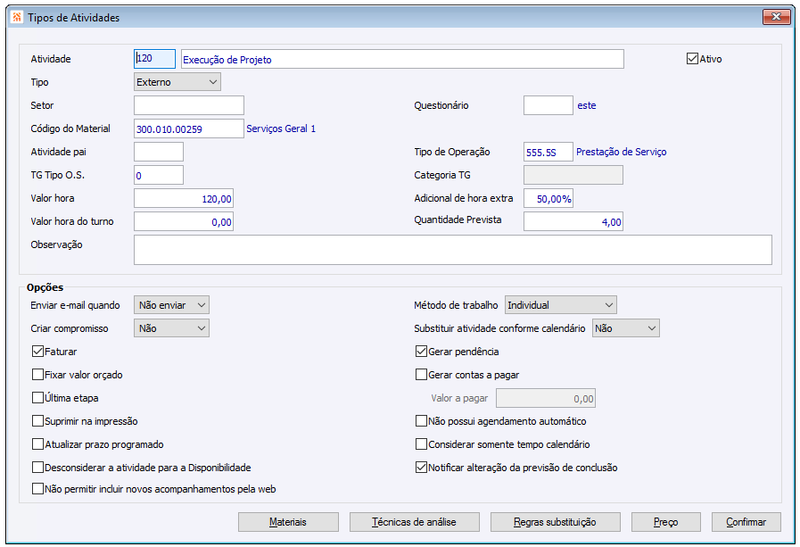The height and width of the screenshot is (547, 800).
Task: Click the Técnicas de análise button
Action: (414, 522)
